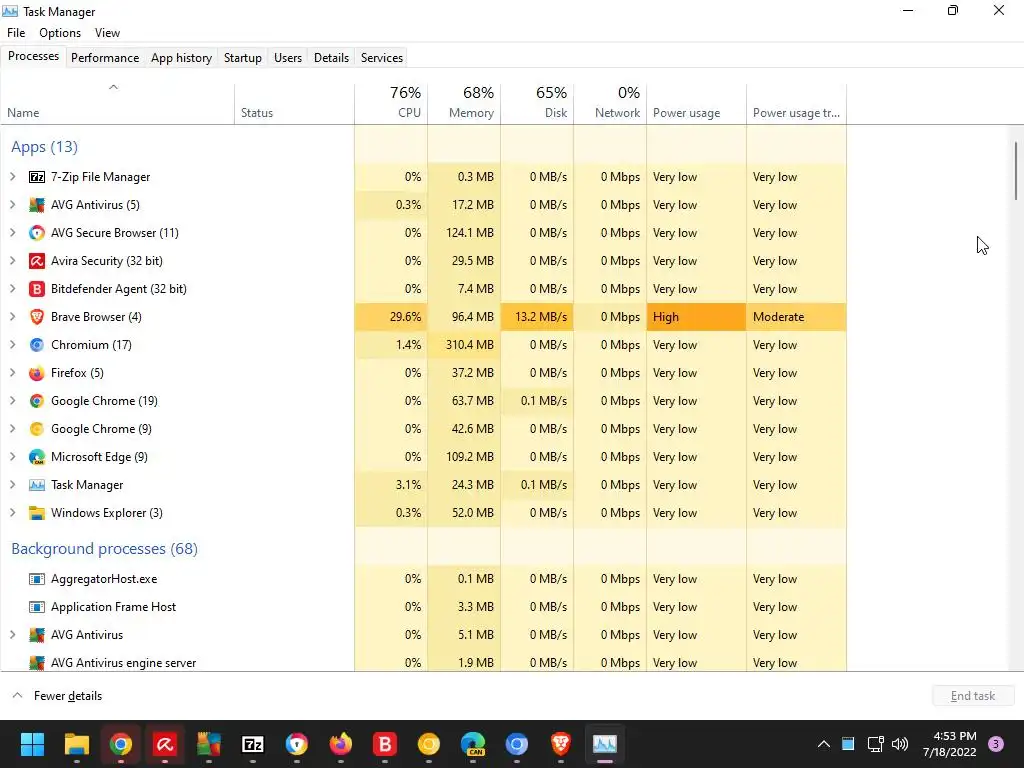This screenshot has width=1024, height=768.
Task: Open File Explorer from the taskbar
Action: pyautogui.click(x=76, y=744)
